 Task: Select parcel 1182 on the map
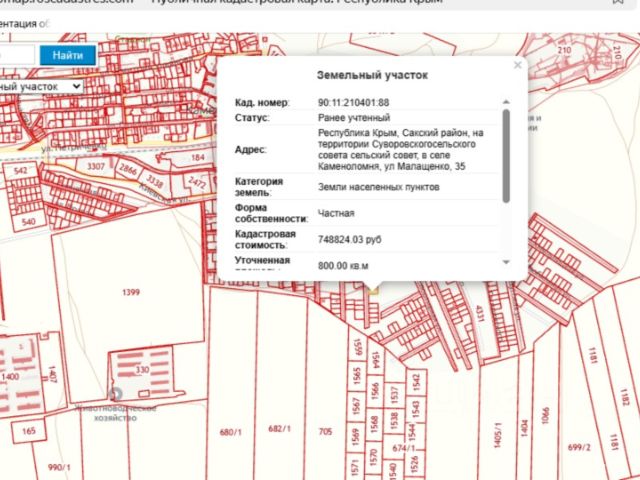coord(624,397)
